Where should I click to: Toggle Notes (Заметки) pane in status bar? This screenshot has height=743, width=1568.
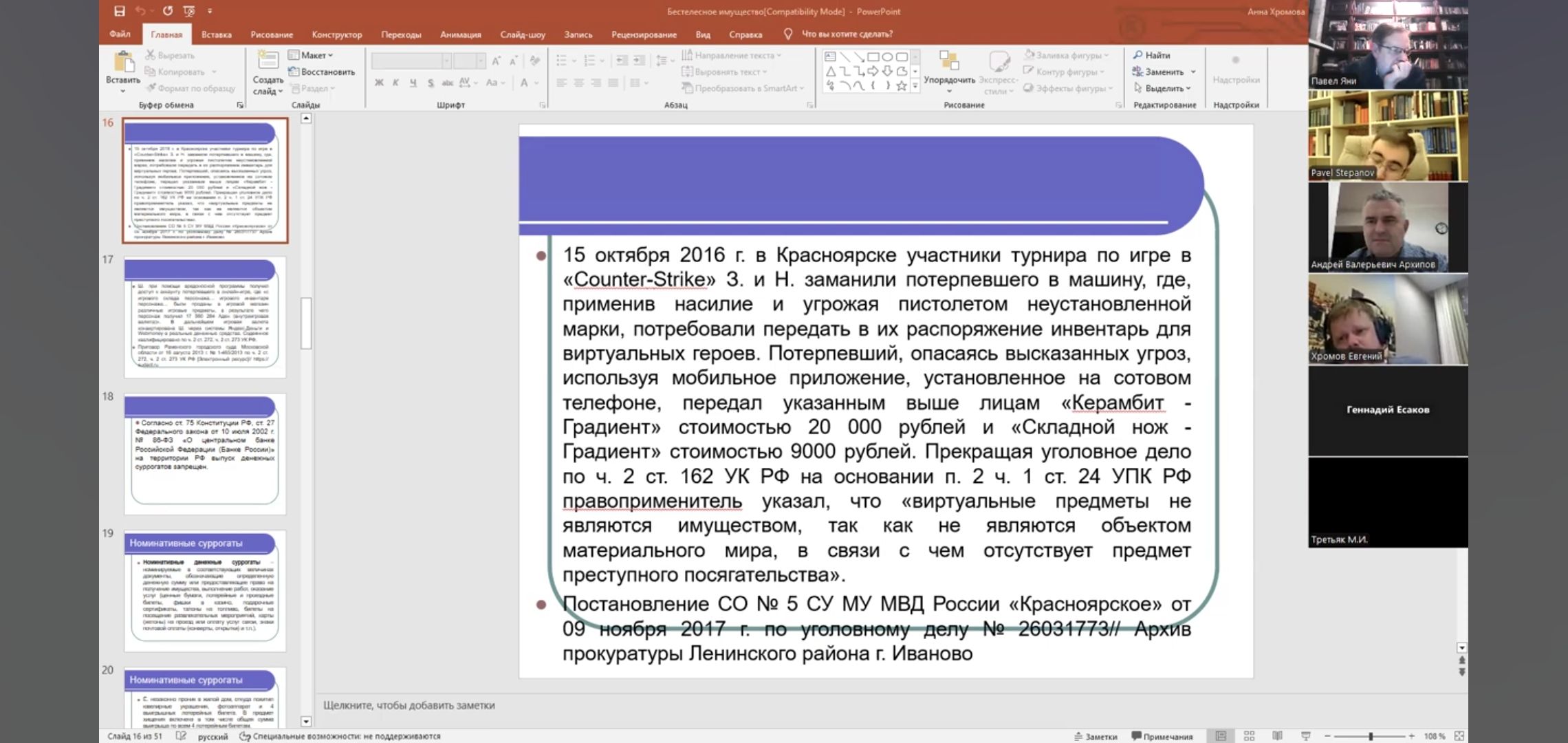pos(1096,736)
